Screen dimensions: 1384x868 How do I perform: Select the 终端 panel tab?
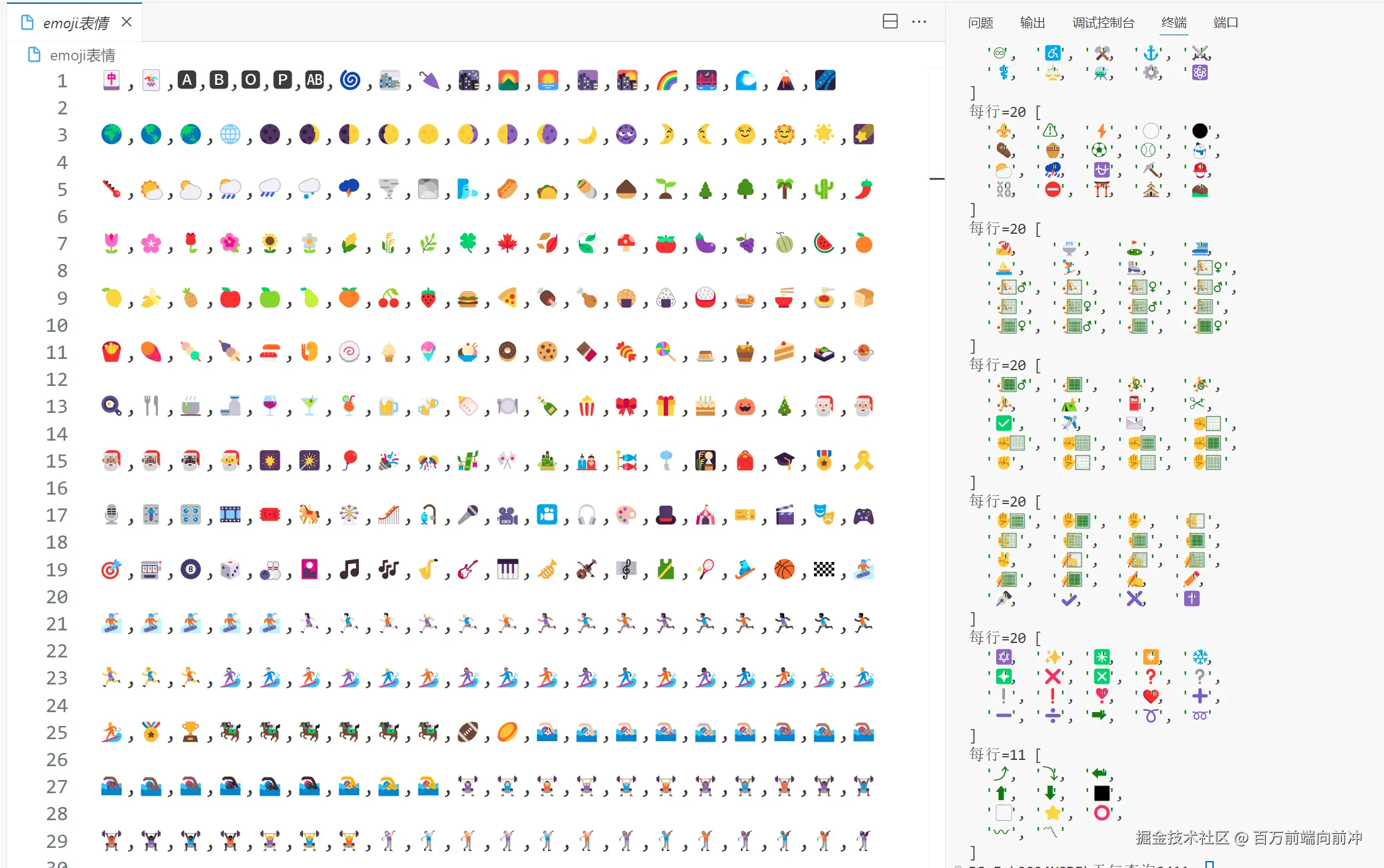(1173, 23)
